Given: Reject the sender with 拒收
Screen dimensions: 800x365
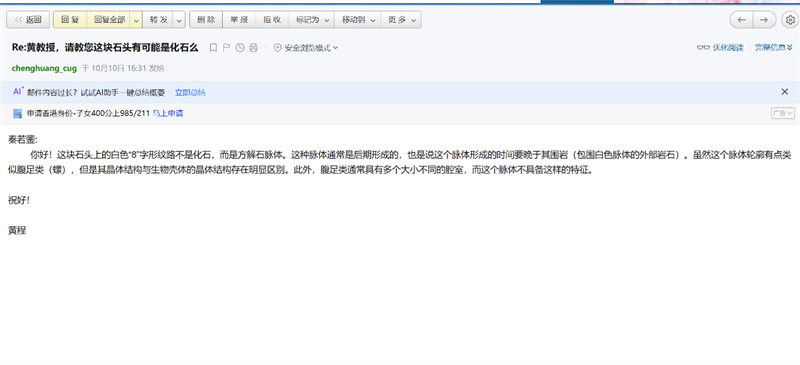Looking at the screenshot, I should [x=272, y=20].
